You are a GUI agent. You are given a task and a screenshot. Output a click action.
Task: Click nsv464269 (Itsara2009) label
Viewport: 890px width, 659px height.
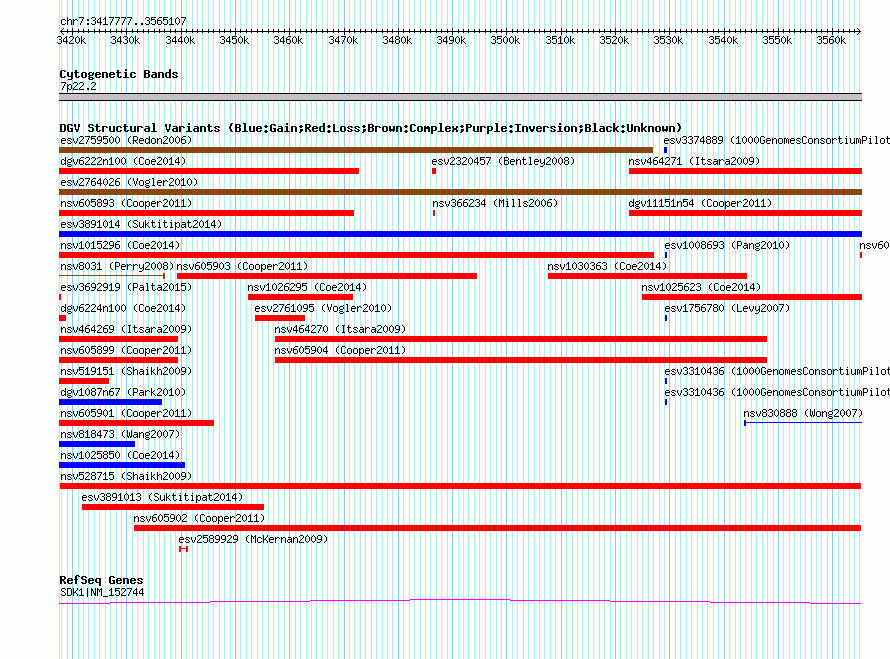126,329
